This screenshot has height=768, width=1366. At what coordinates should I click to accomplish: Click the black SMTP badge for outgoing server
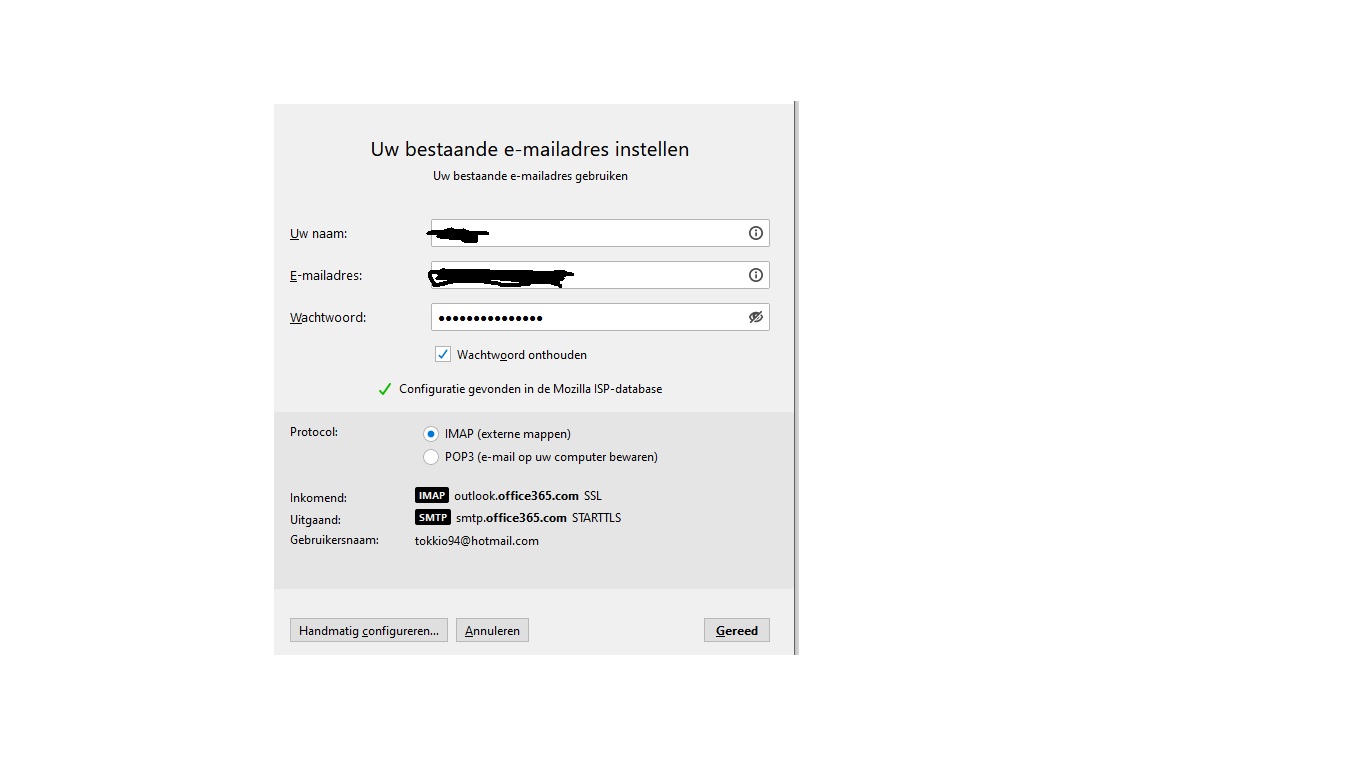[x=433, y=518]
